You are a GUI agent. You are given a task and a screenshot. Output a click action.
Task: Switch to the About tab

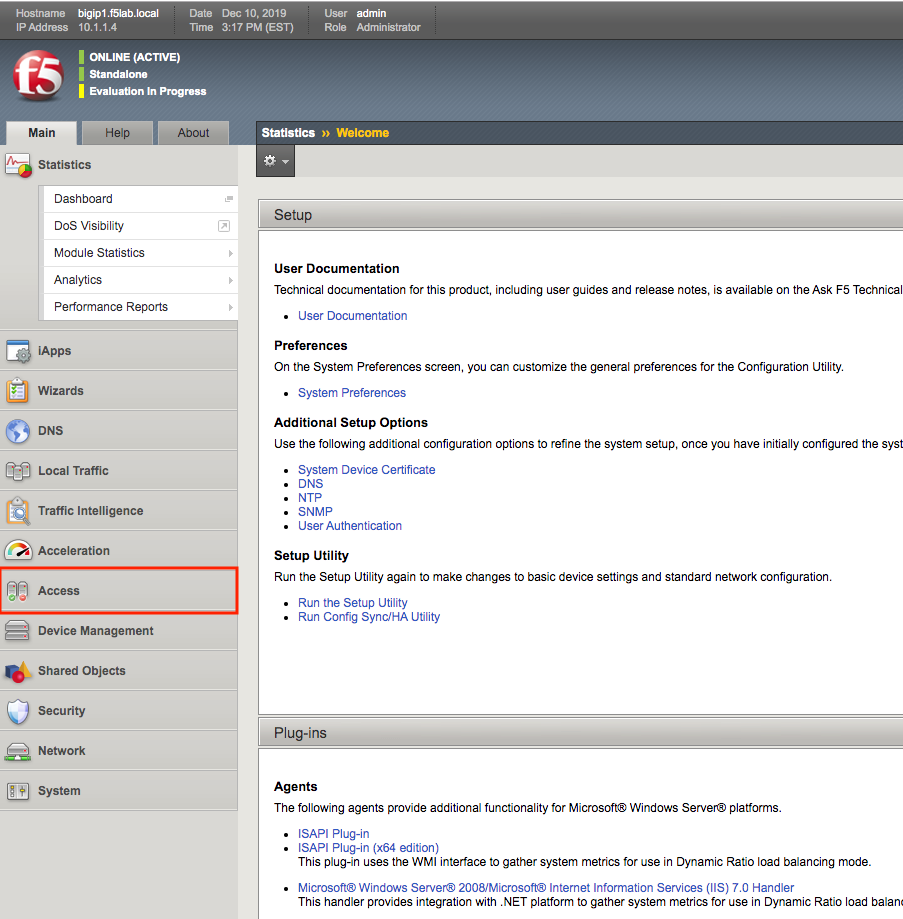[x=193, y=133]
